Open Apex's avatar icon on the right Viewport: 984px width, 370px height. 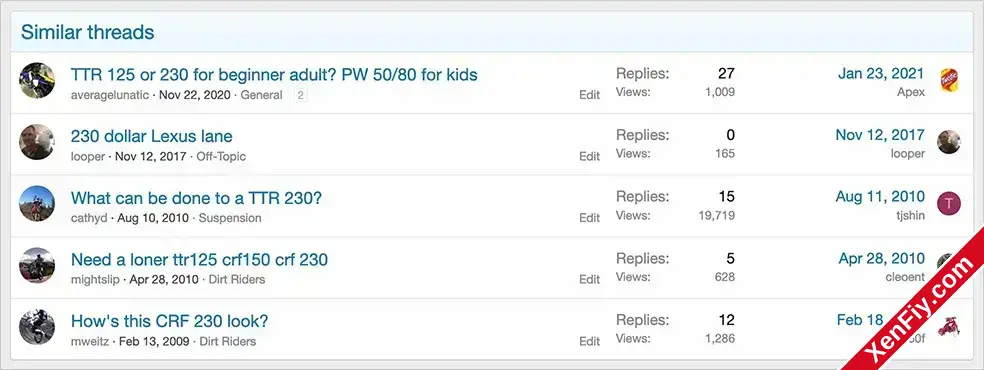coord(948,81)
